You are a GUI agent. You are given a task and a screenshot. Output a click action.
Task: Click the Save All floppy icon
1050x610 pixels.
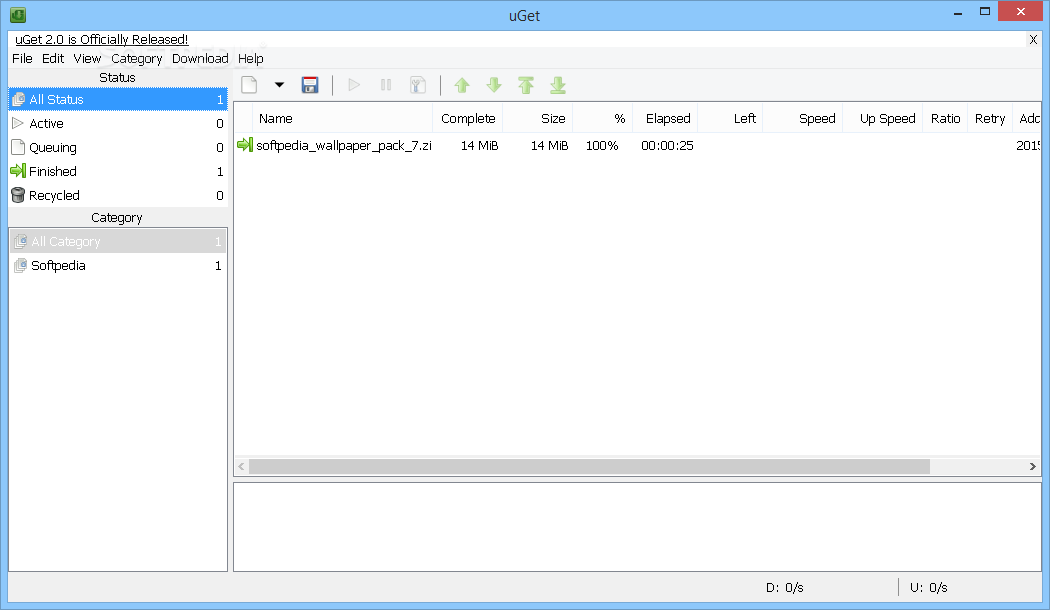(x=310, y=85)
